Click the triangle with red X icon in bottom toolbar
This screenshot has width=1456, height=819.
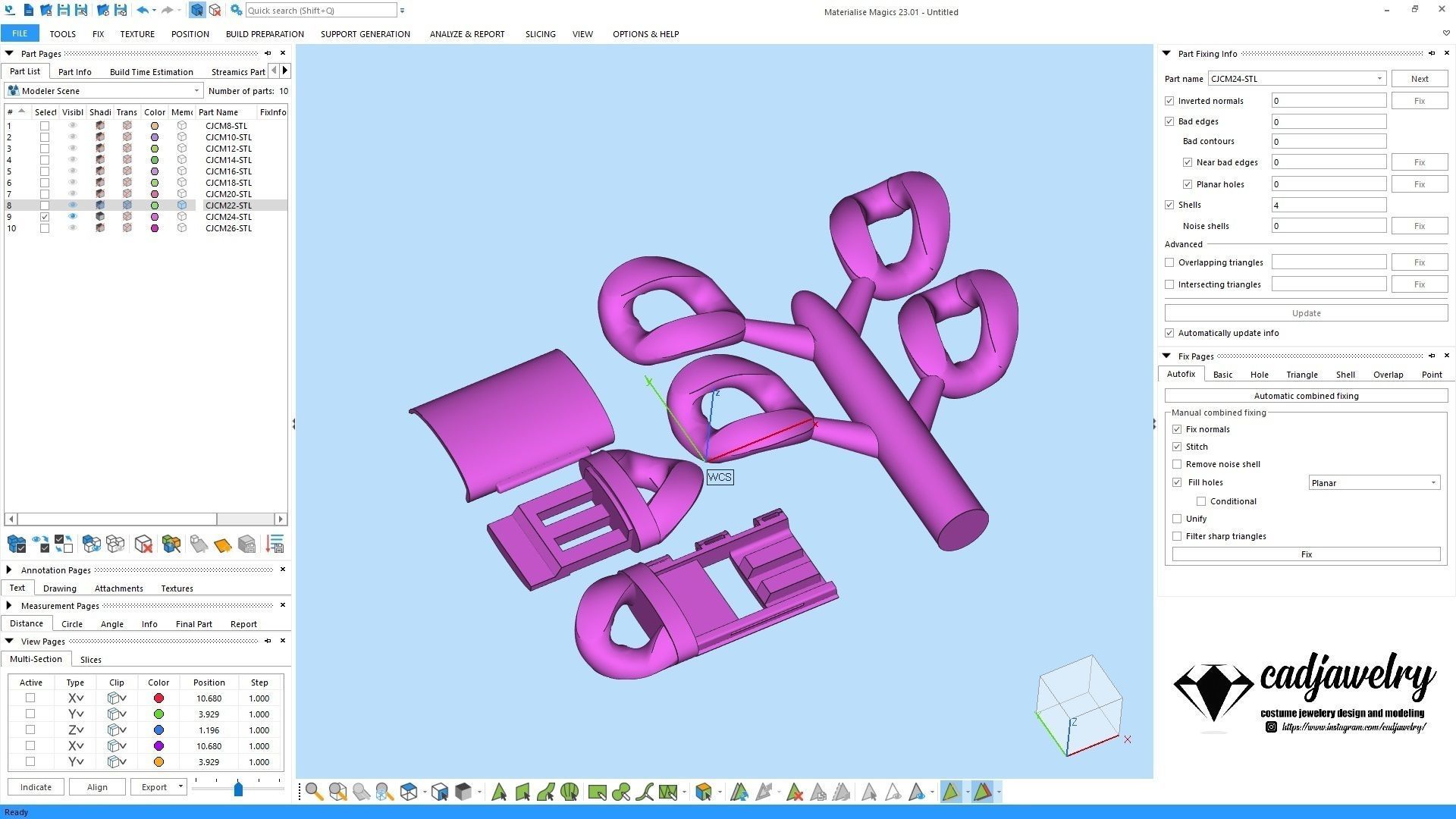(x=794, y=792)
